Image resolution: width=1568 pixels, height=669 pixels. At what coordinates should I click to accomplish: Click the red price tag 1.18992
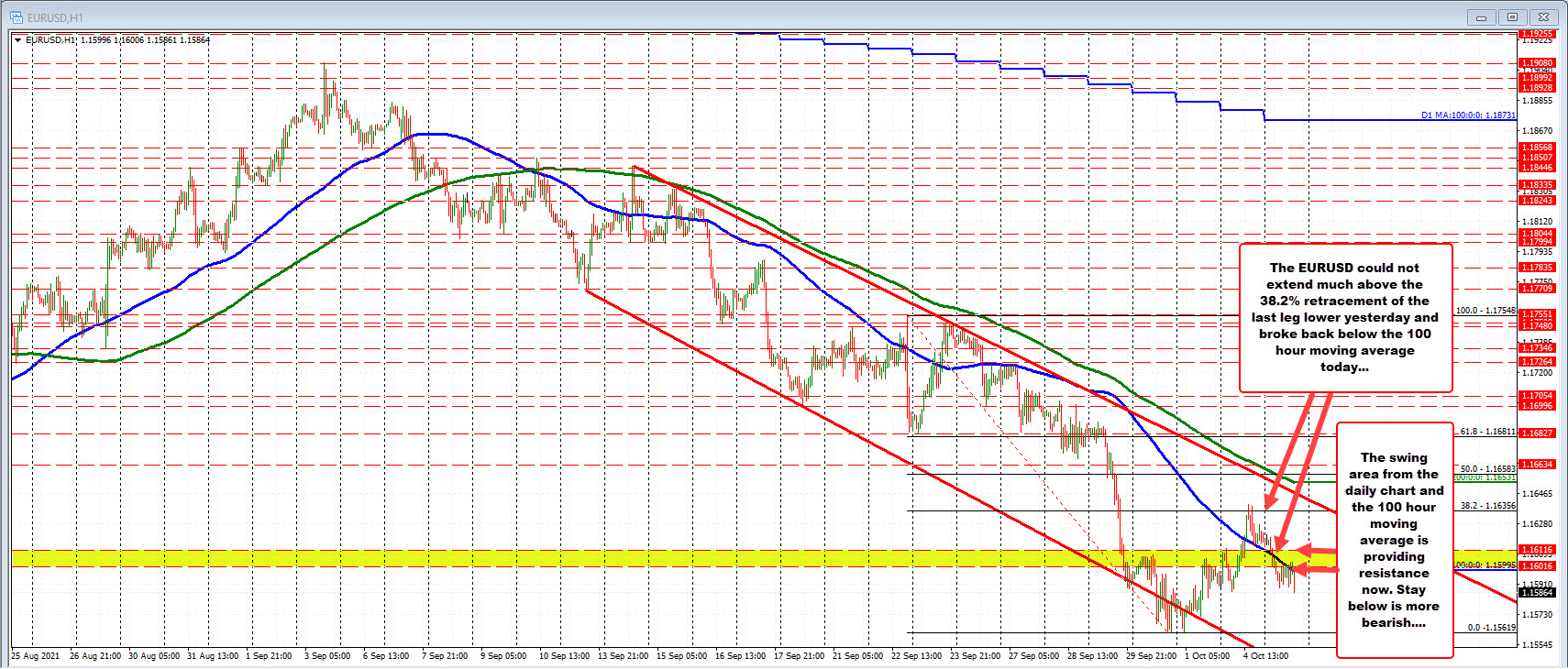(1538, 78)
